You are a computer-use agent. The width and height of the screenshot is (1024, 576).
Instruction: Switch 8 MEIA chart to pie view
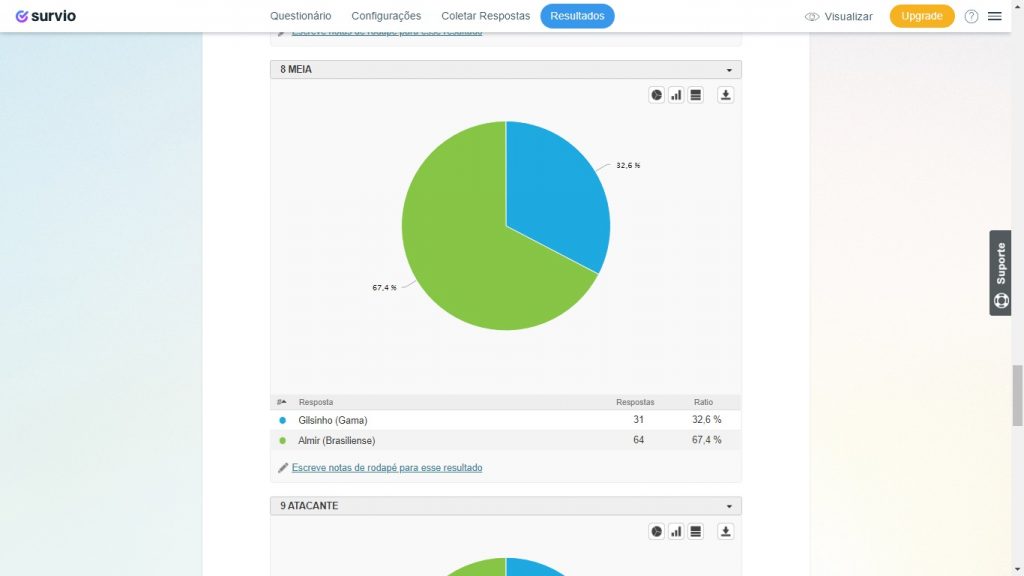656,95
